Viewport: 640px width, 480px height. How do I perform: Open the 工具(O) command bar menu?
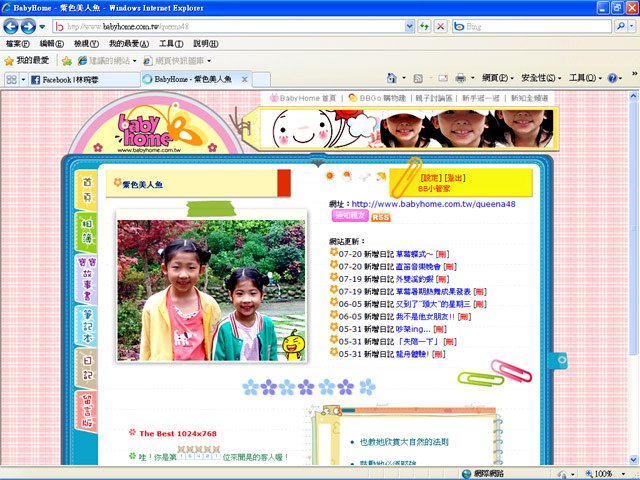(585, 78)
